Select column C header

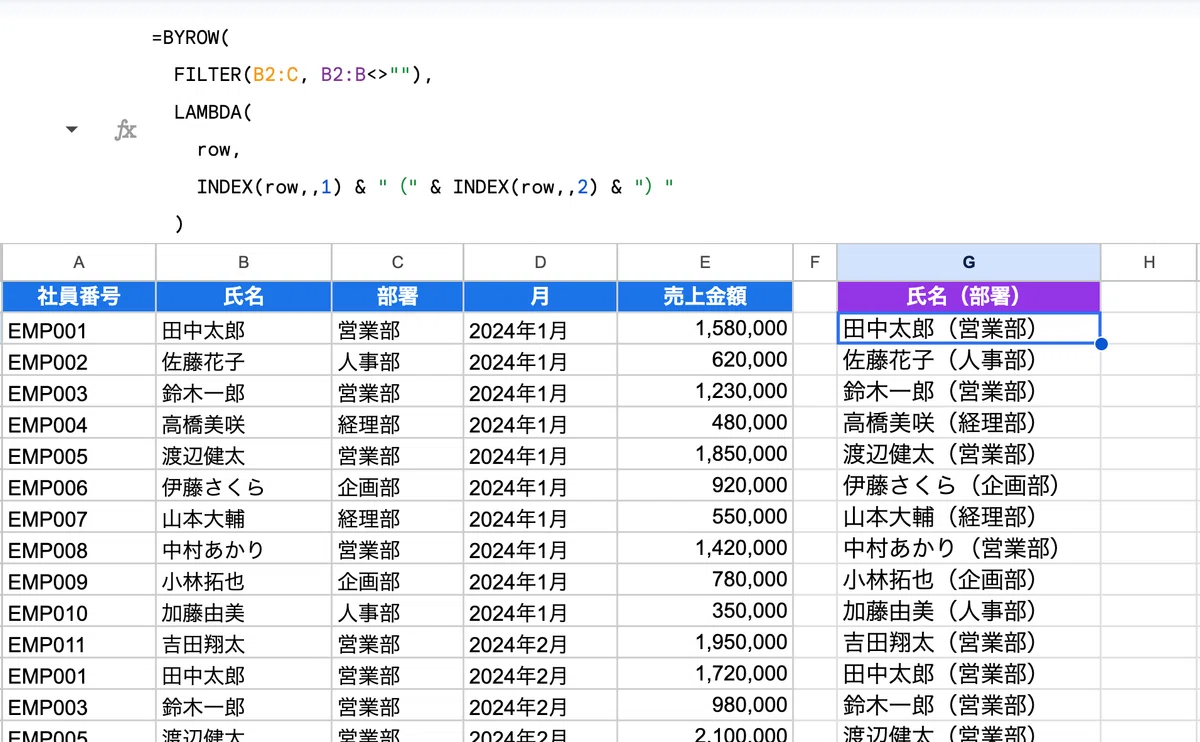[397, 262]
